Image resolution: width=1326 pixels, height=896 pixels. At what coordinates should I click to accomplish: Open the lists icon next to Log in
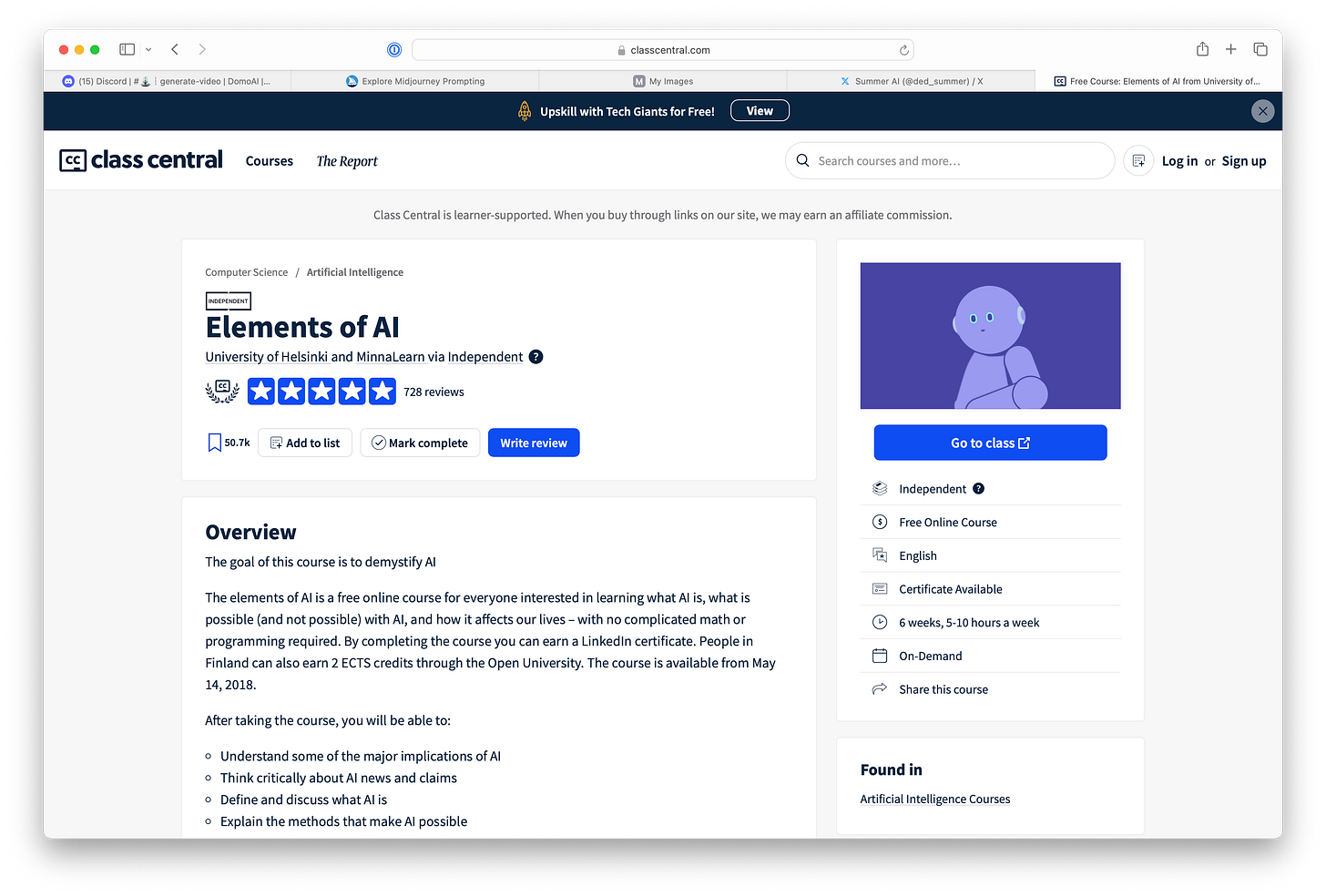tap(1138, 161)
